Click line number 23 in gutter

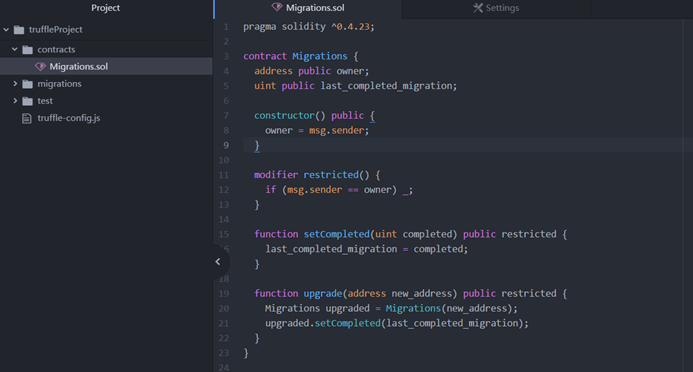(224, 353)
